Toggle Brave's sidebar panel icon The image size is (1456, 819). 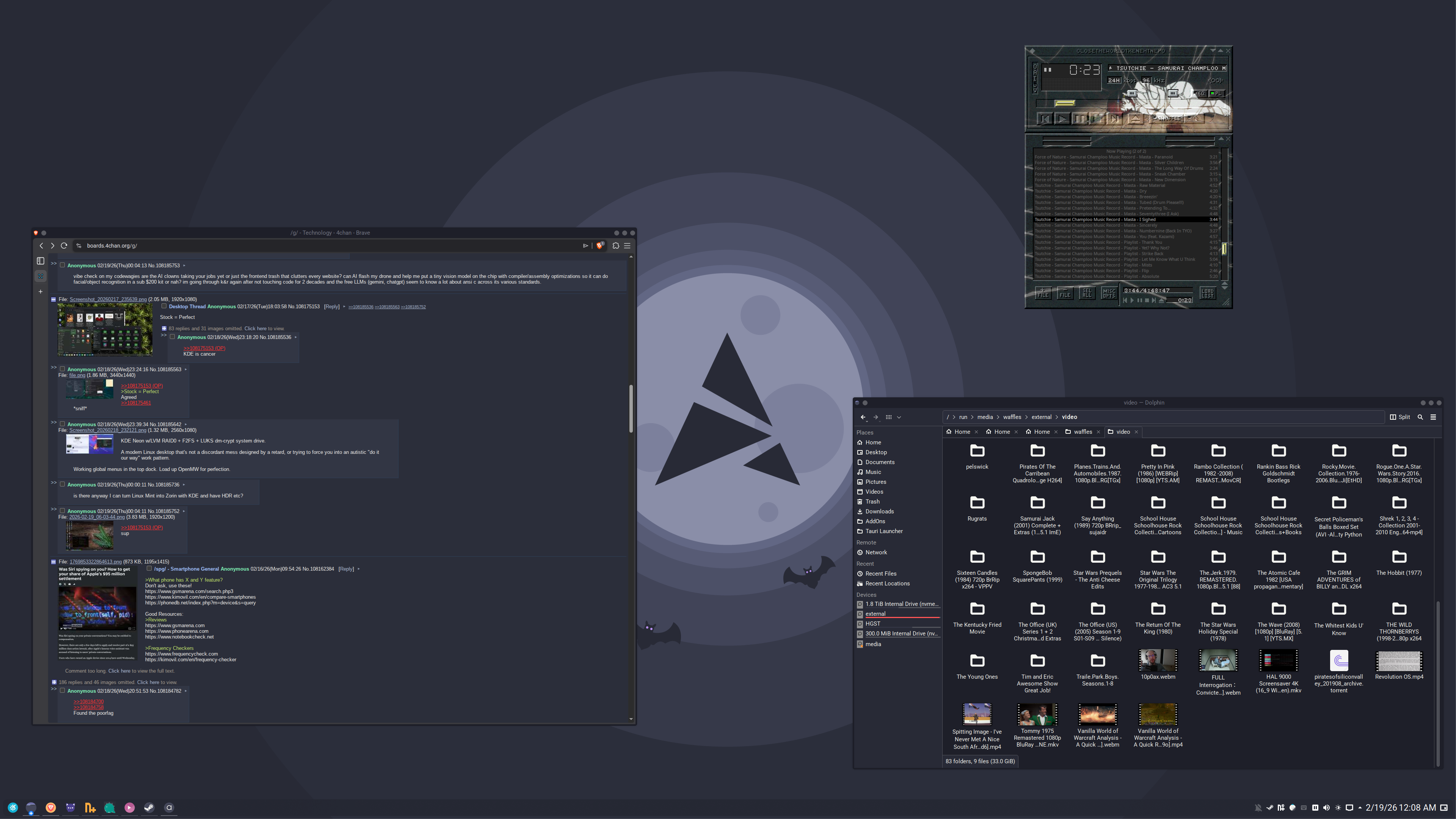coord(41,260)
